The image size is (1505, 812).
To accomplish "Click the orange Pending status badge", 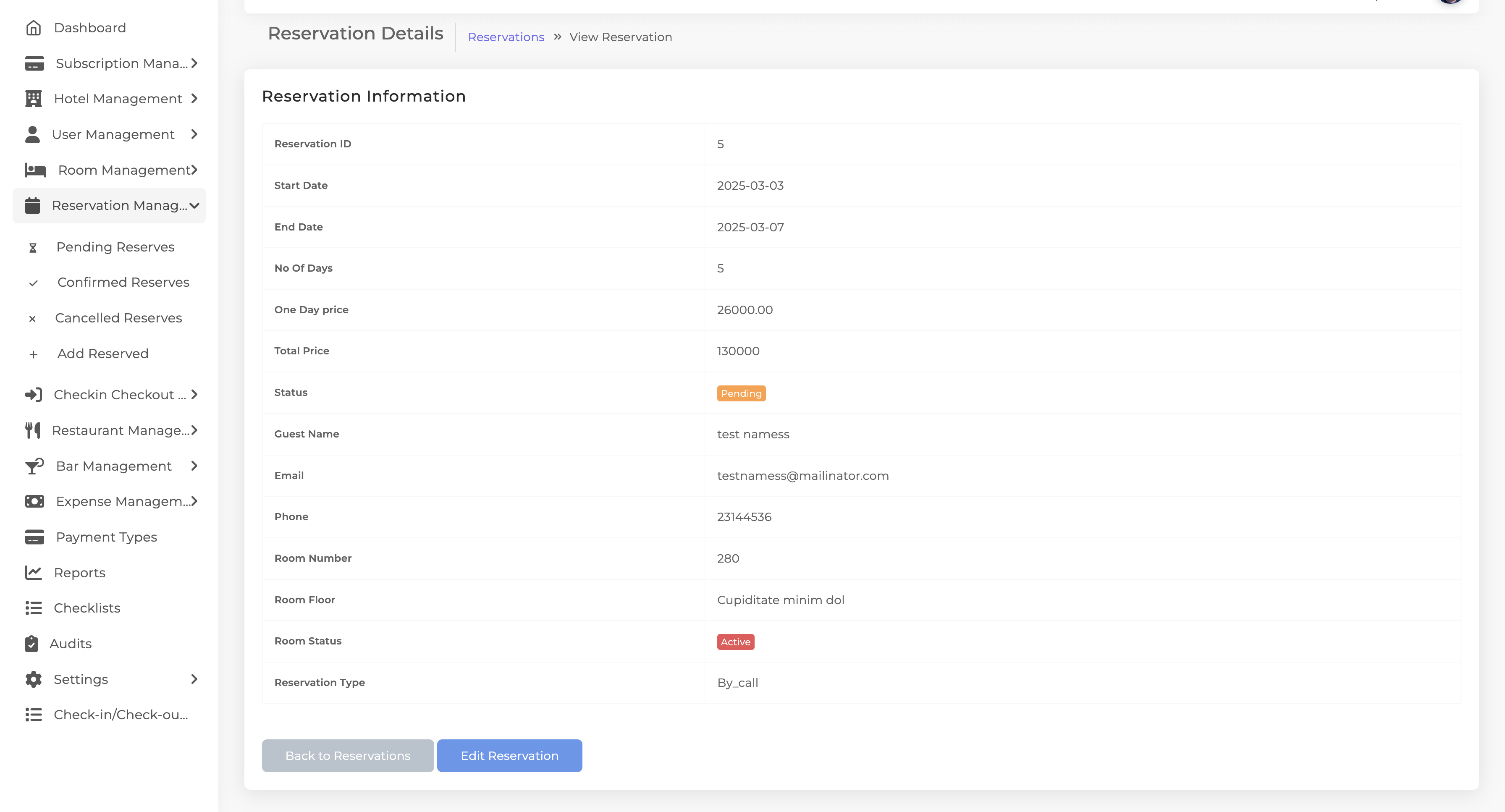I will coord(741,393).
